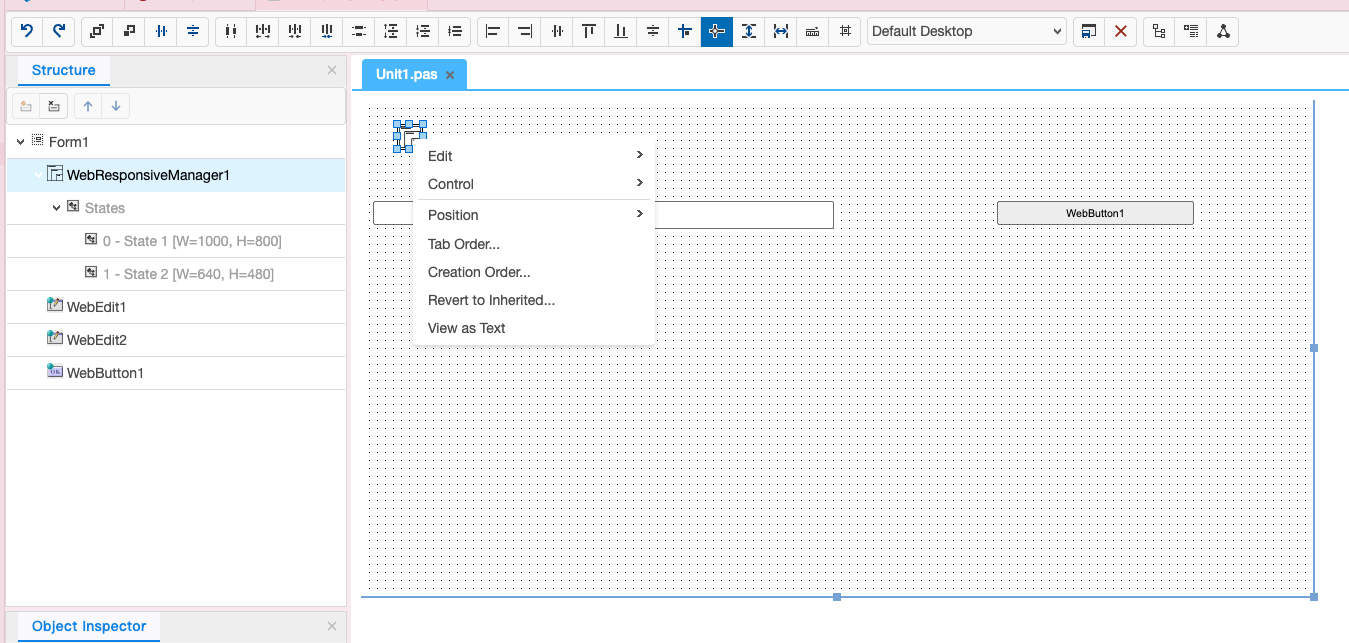The image size is (1349, 643).
Task: Click the red X delete desktop icon
Action: (1121, 31)
